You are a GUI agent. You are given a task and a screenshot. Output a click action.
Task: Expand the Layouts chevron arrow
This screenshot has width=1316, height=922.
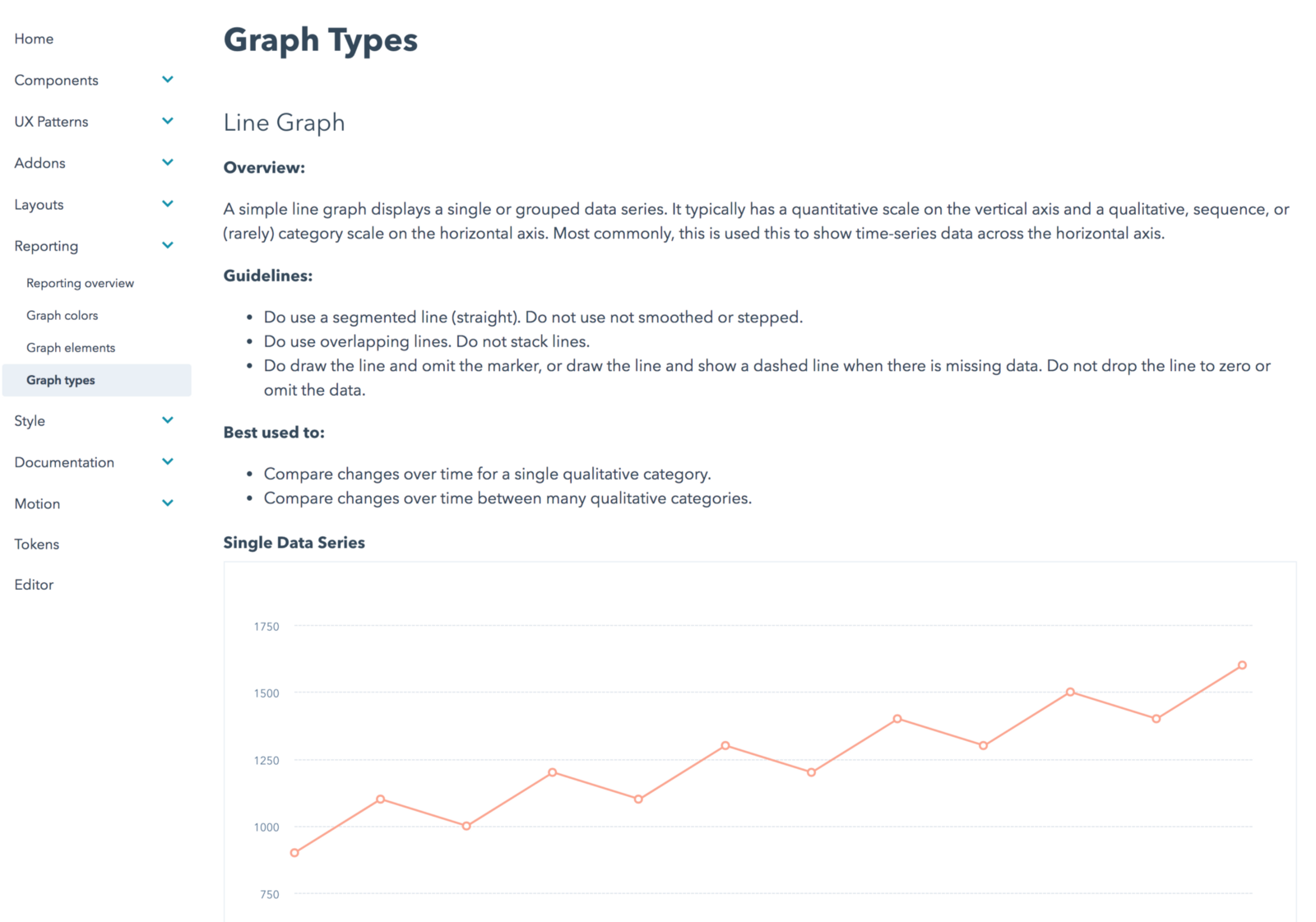click(168, 204)
